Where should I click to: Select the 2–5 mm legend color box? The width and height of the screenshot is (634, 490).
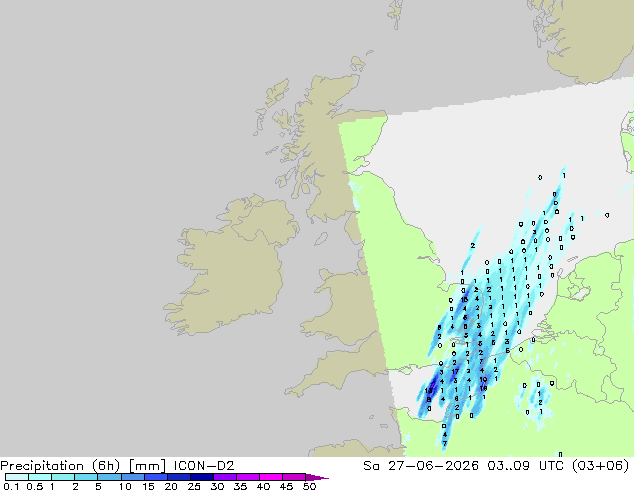click(x=86, y=477)
